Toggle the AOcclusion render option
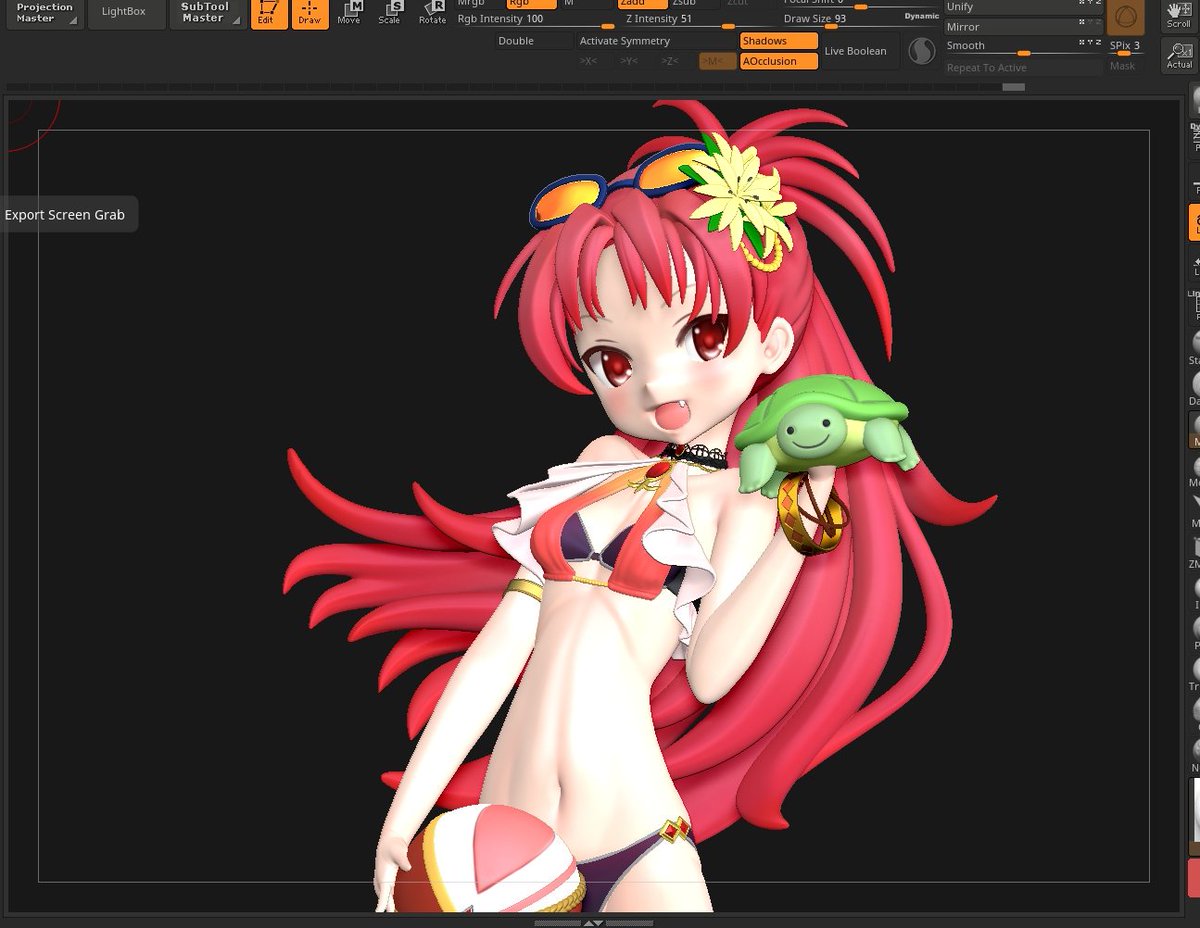The height and width of the screenshot is (928, 1200). click(779, 61)
